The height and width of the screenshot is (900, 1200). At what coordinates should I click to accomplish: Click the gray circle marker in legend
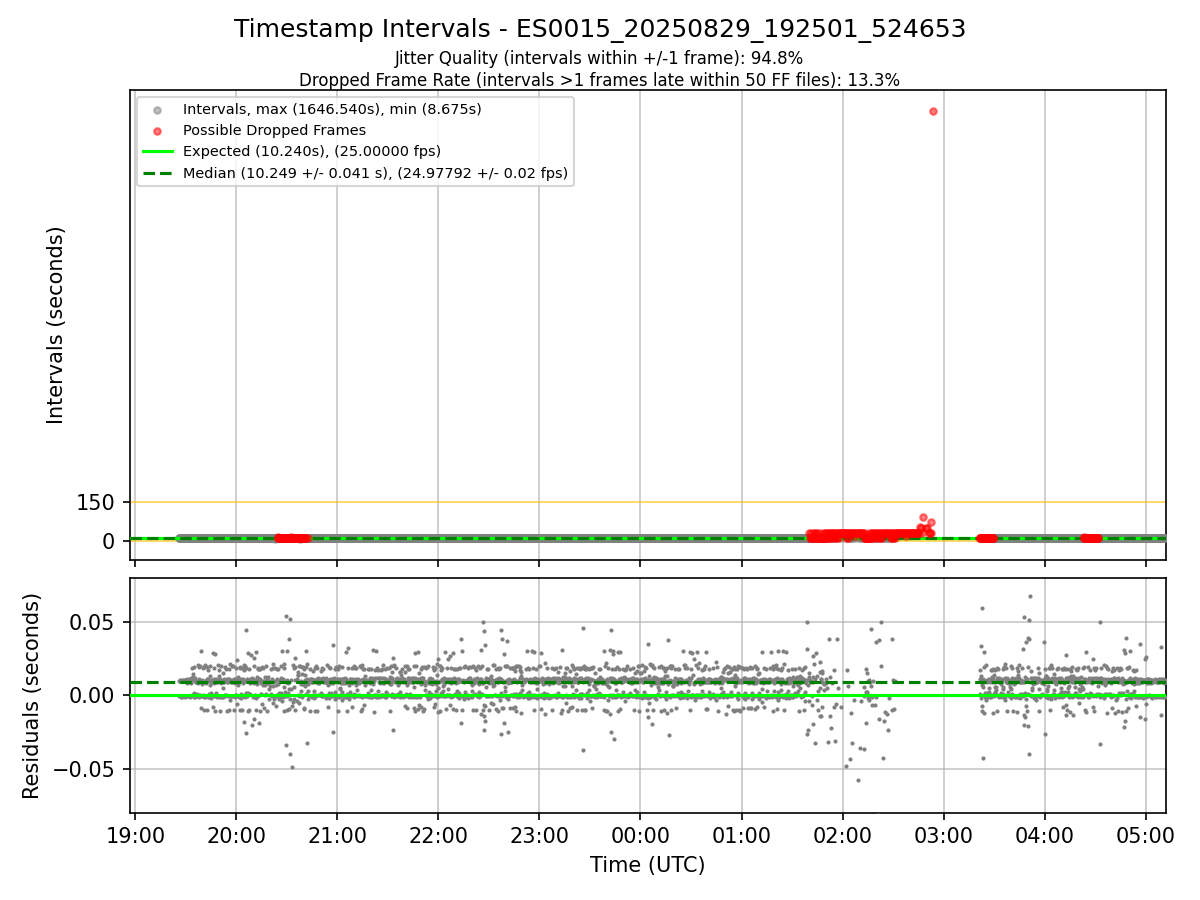[x=158, y=109]
